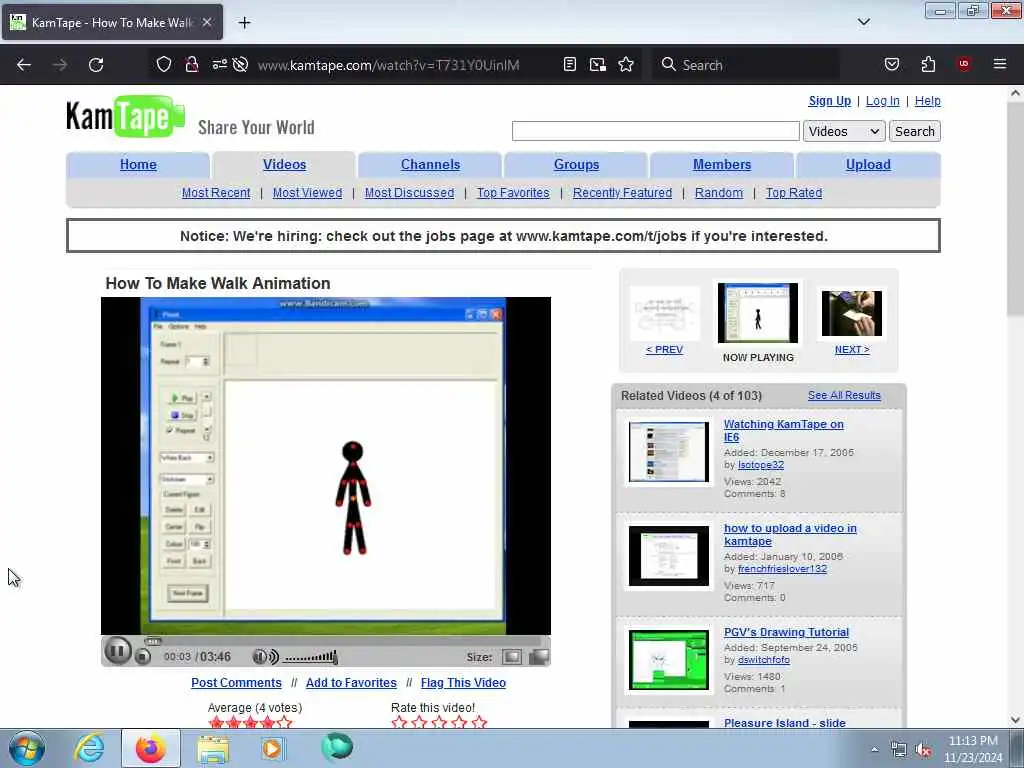Go to the next video via NEXT link
The height and width of the screenshot is (768, 1024).
coord(852,349)
